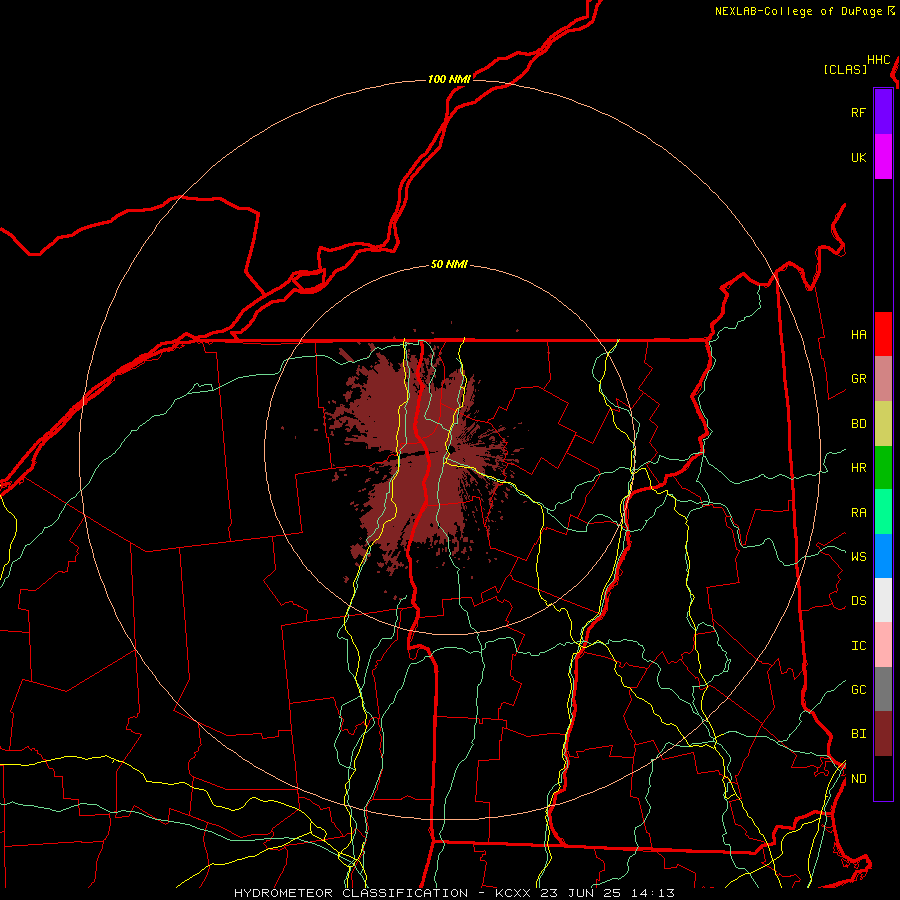Screen dimensions: 900x900
Task: Click the GC legend label
Action: click(859, 690)
